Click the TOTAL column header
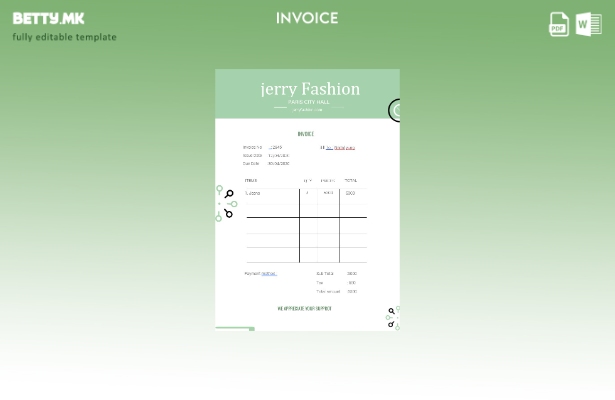 click(x=350, y=181)
